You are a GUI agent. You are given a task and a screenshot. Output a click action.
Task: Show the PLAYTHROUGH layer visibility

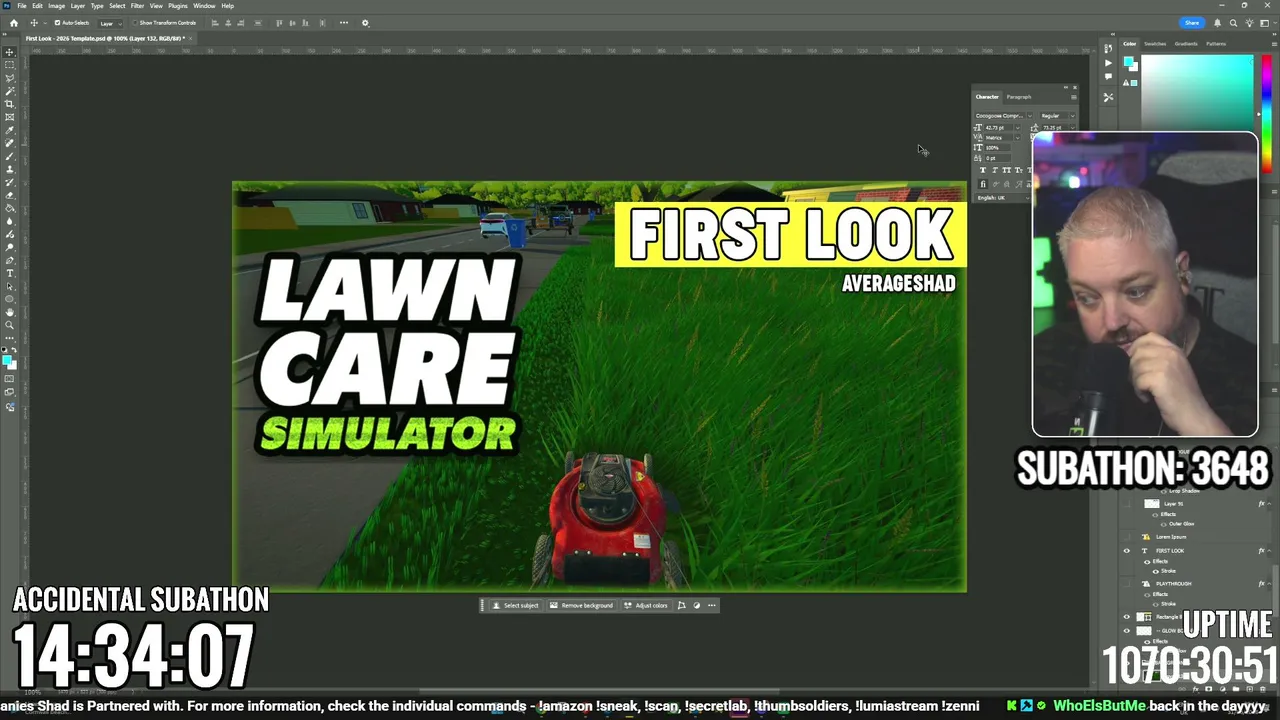click(1127, 583)
